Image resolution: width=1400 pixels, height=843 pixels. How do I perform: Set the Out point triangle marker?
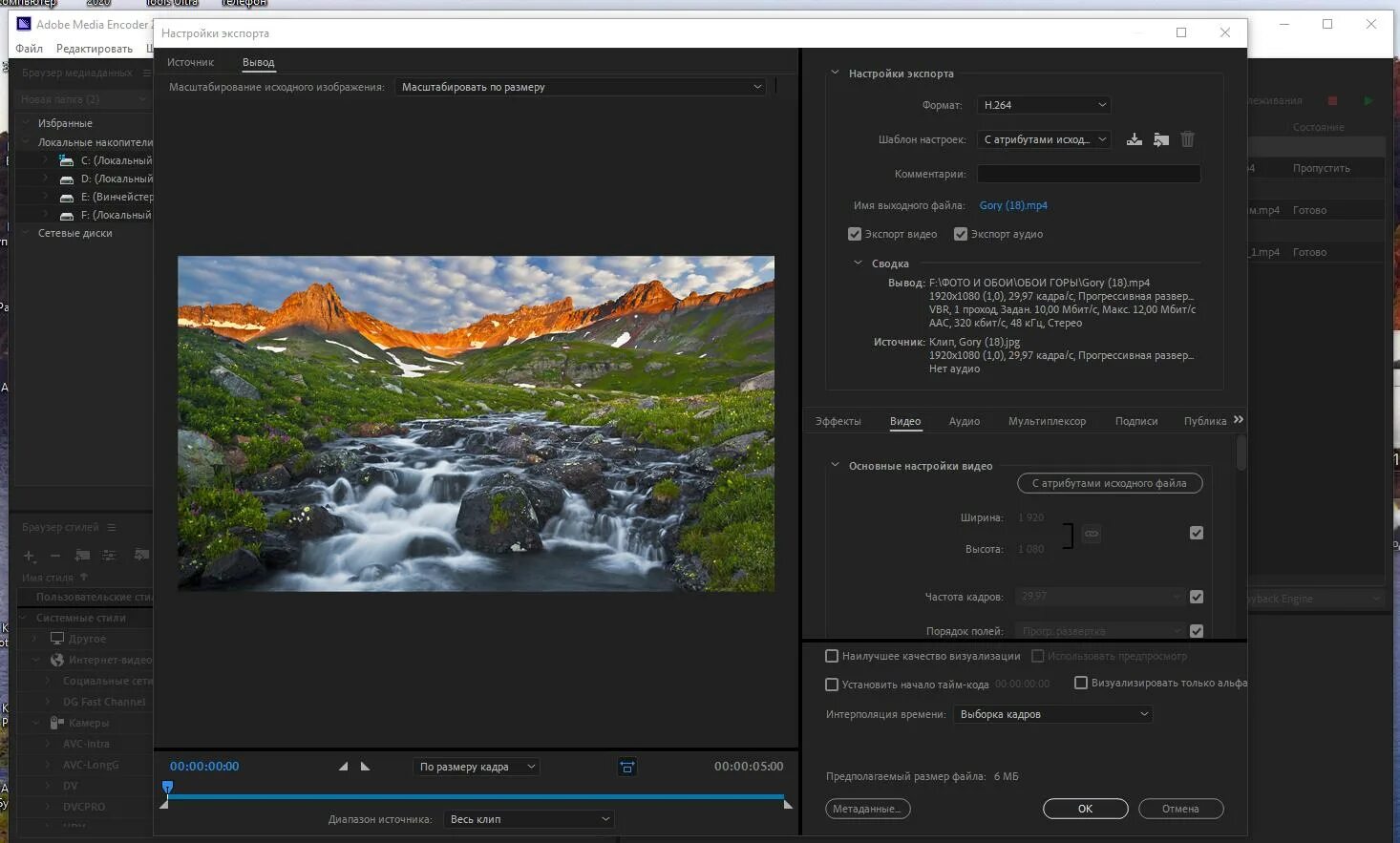[365, 767]
